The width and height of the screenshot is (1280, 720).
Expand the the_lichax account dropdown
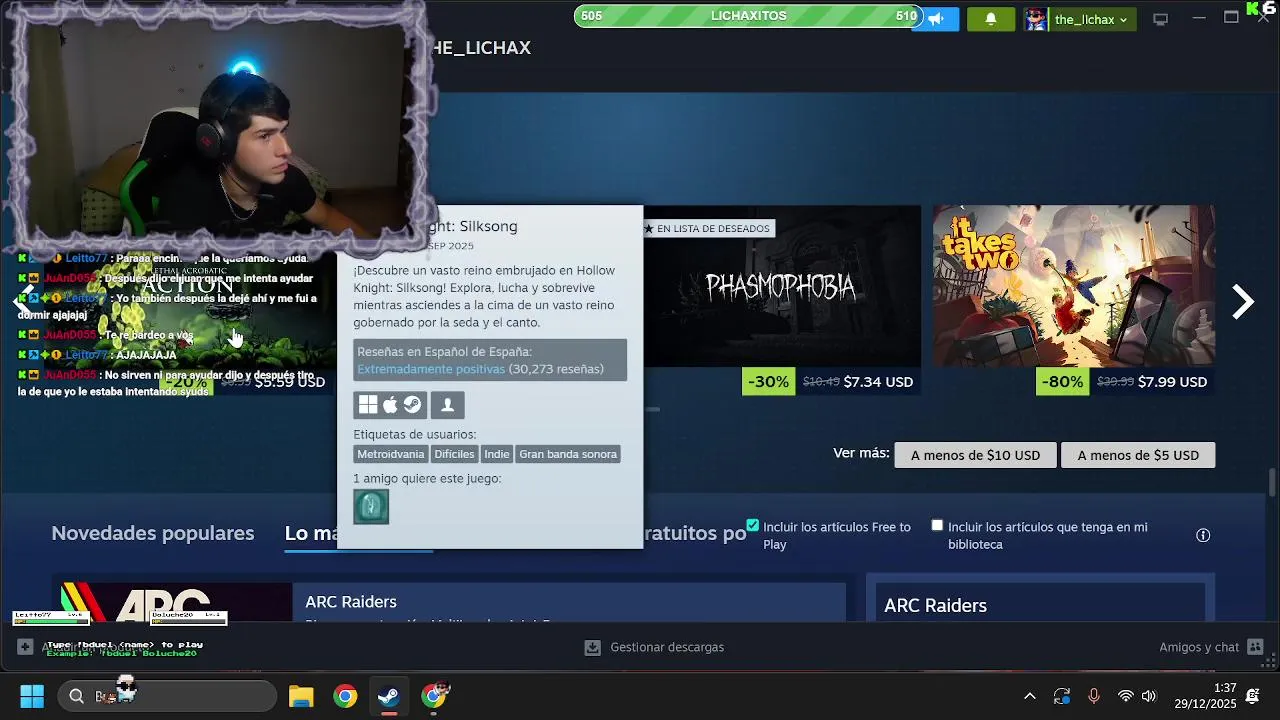tap(1090, 19)
